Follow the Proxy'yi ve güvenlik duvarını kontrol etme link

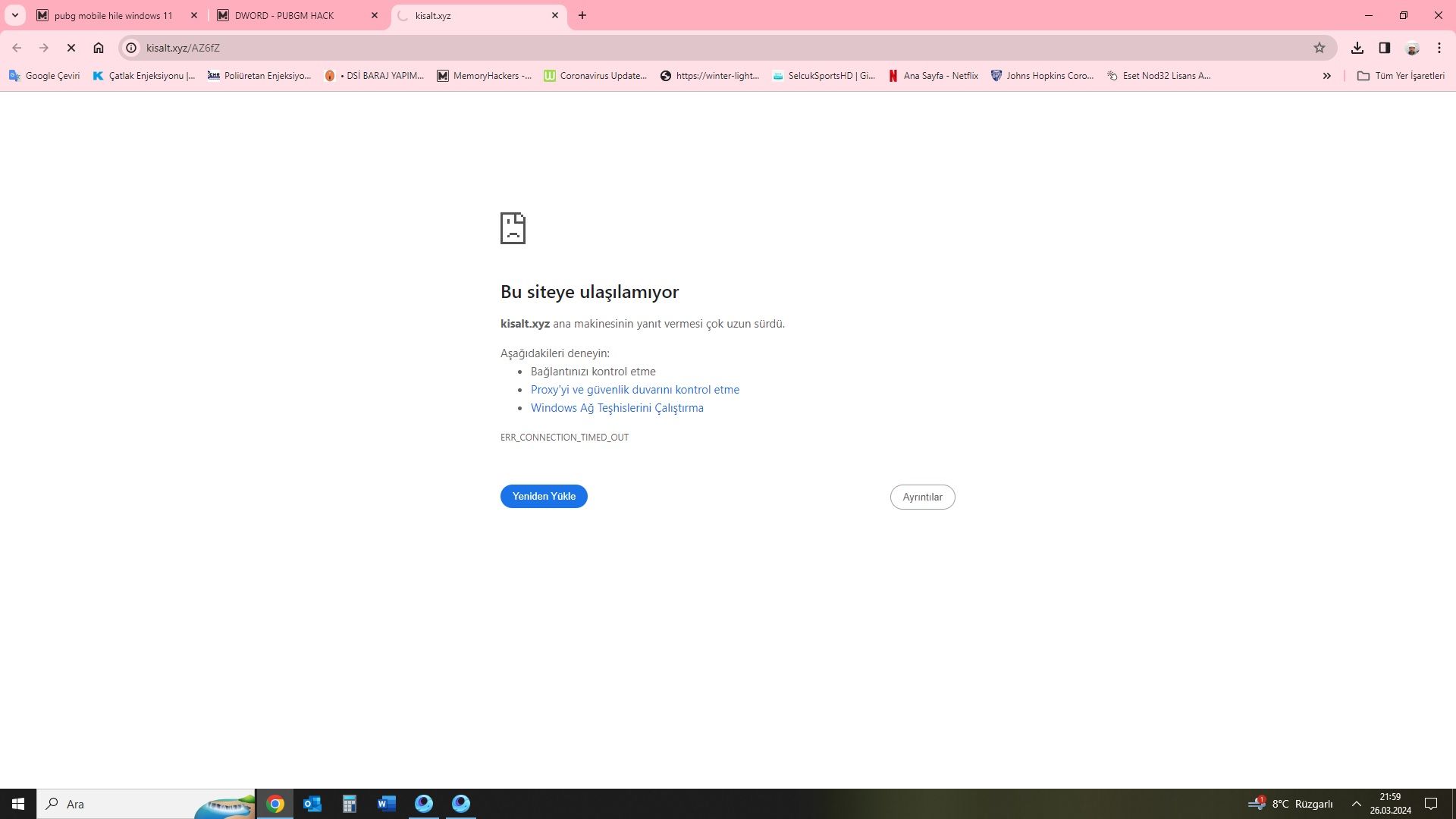[635, 390]
